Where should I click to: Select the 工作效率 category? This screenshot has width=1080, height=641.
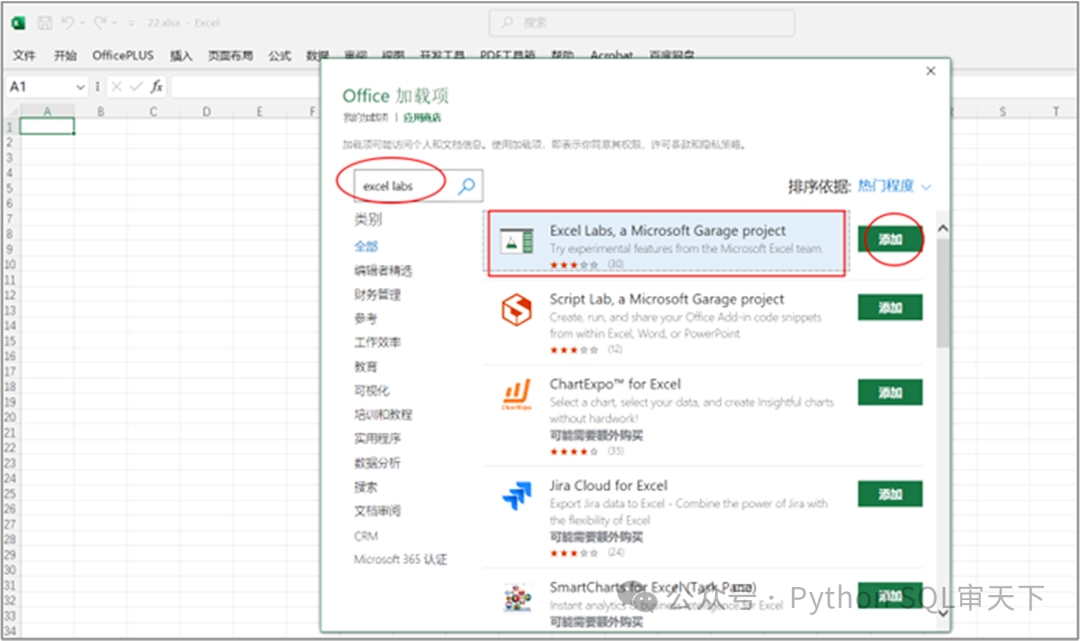click(x=377, y=342)
